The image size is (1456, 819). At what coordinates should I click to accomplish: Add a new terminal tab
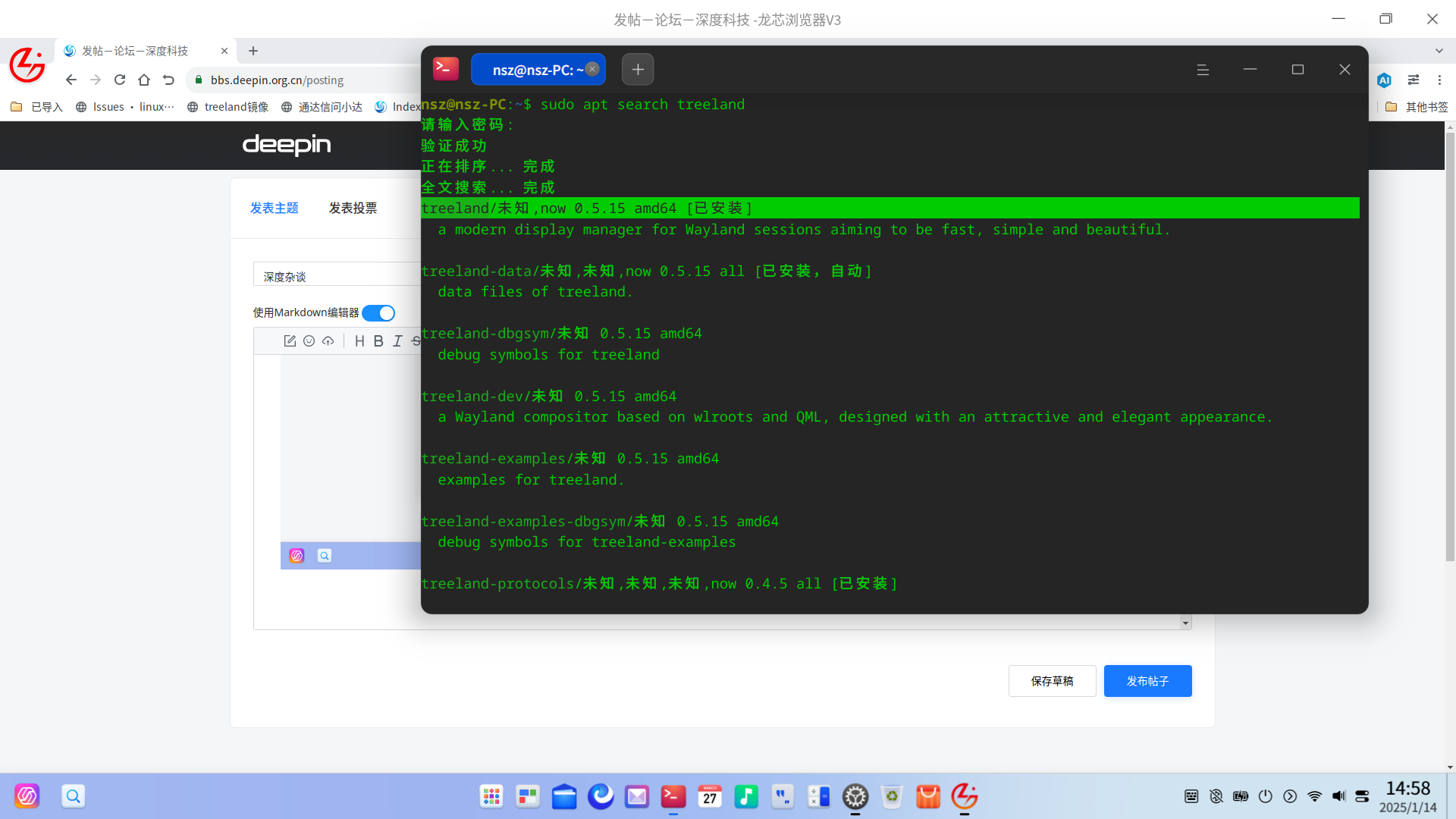tap(638, 70)
